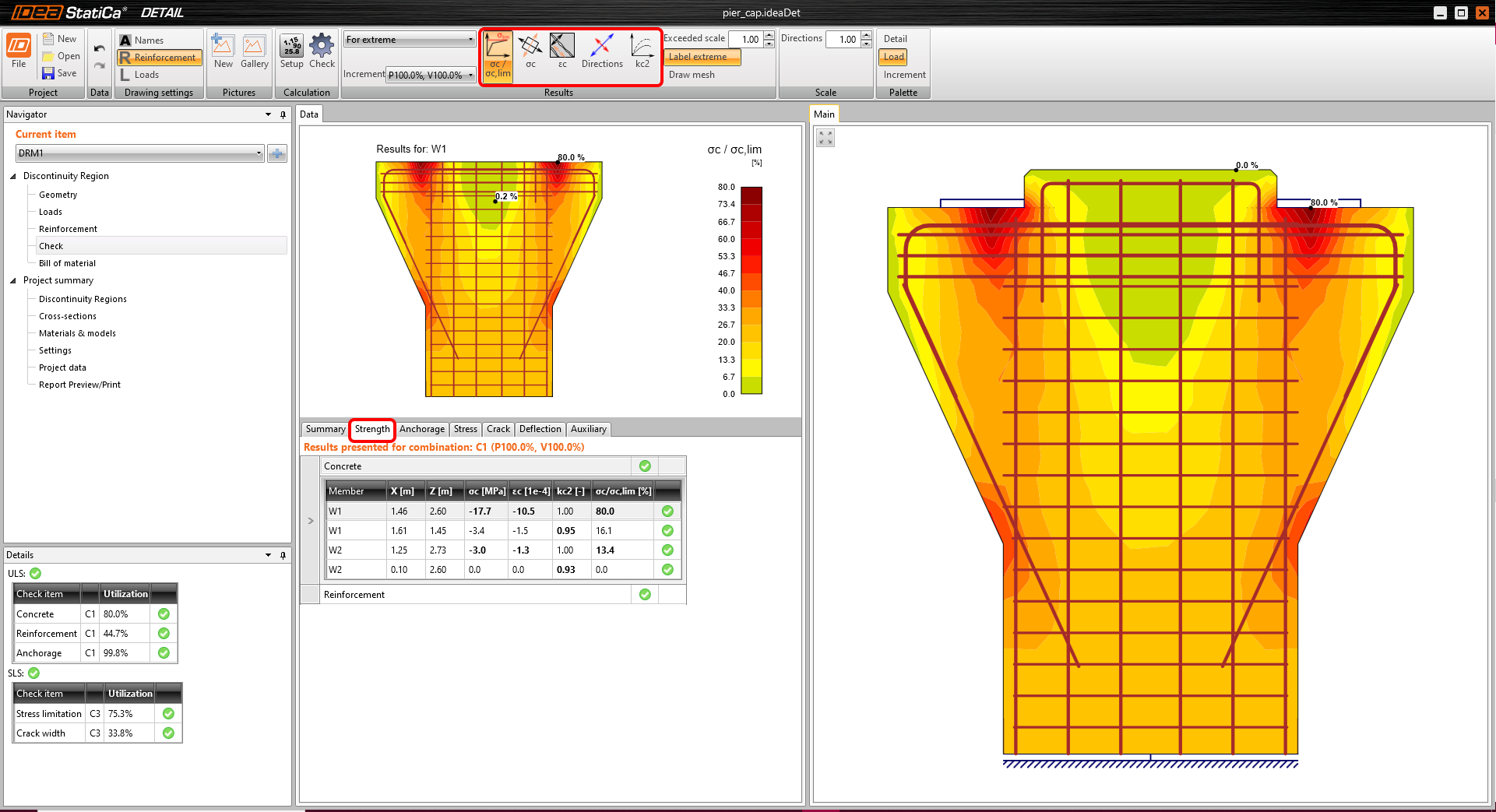Enable the Draw mesh option
1496x812 pixels.
(692, 75)
